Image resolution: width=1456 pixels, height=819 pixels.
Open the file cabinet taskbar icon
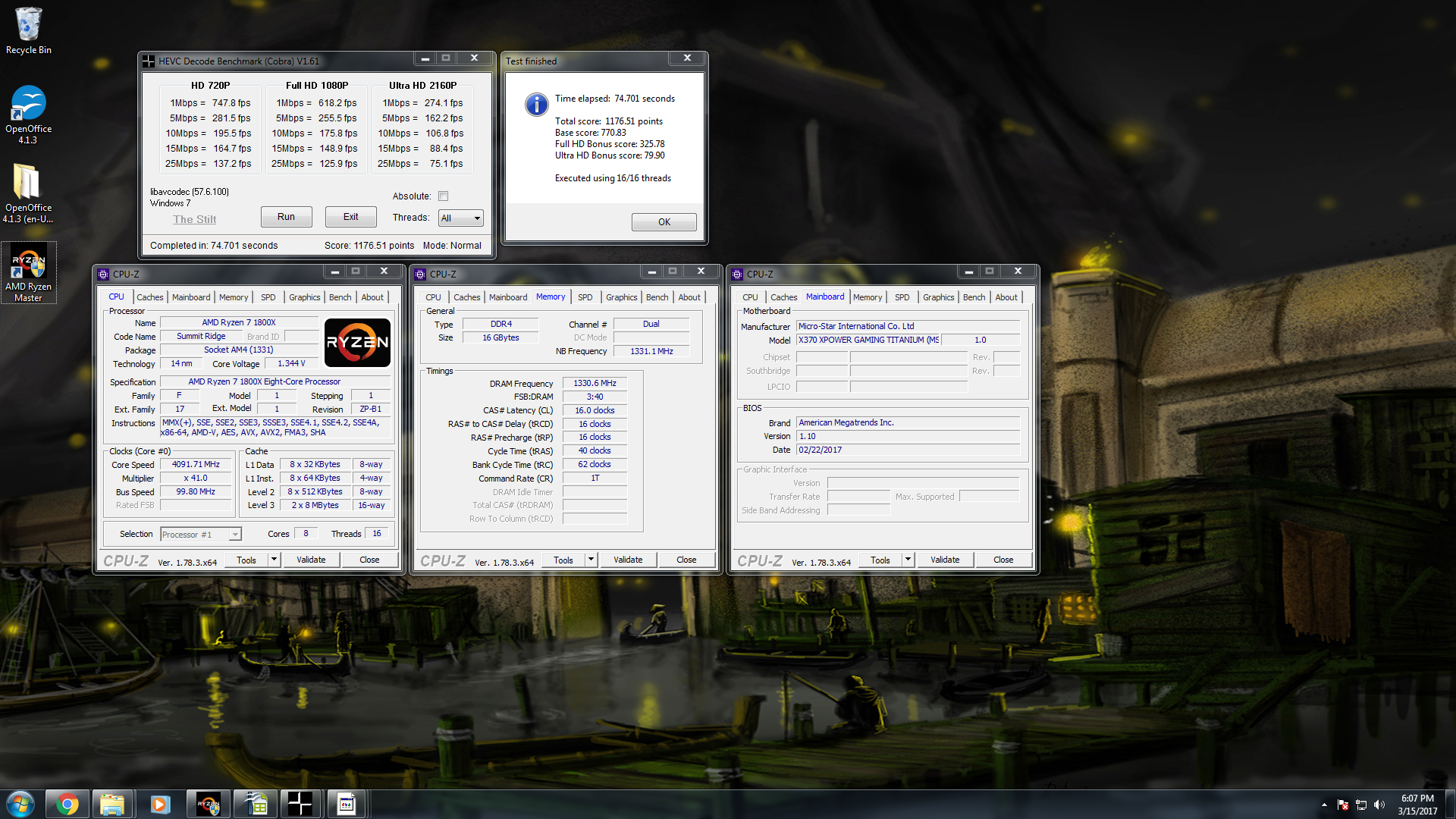tap(254, 804)
